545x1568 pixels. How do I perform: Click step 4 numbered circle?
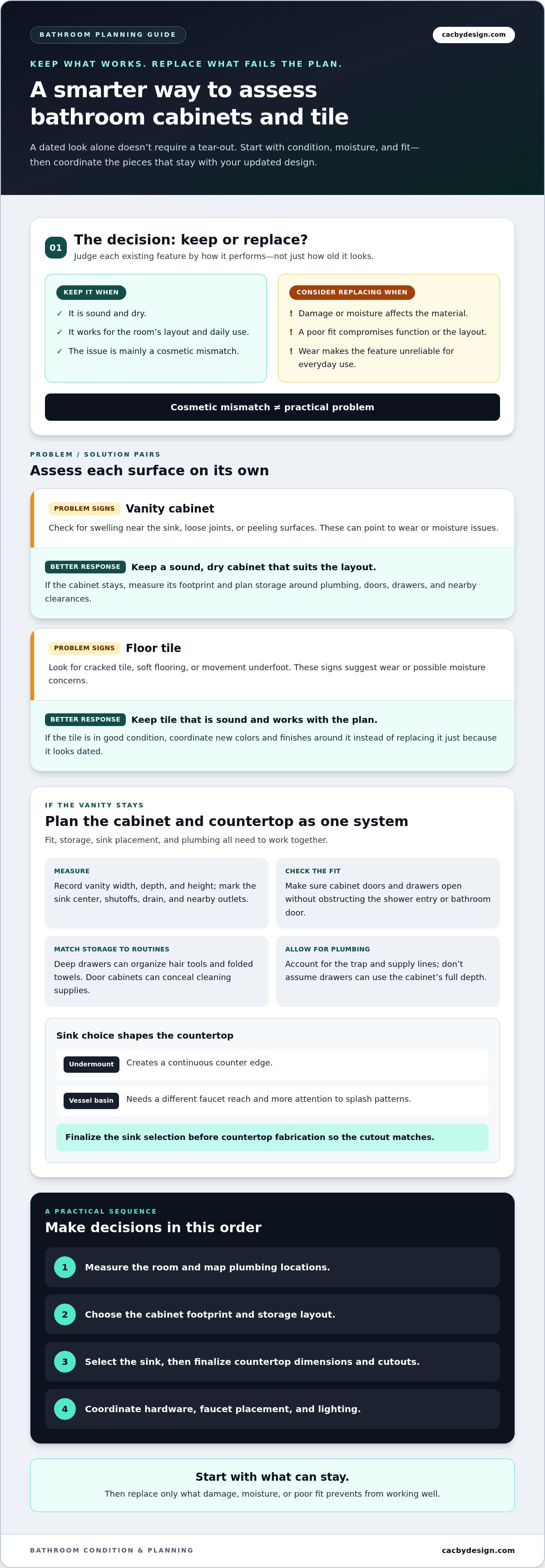coord(65,1409)
